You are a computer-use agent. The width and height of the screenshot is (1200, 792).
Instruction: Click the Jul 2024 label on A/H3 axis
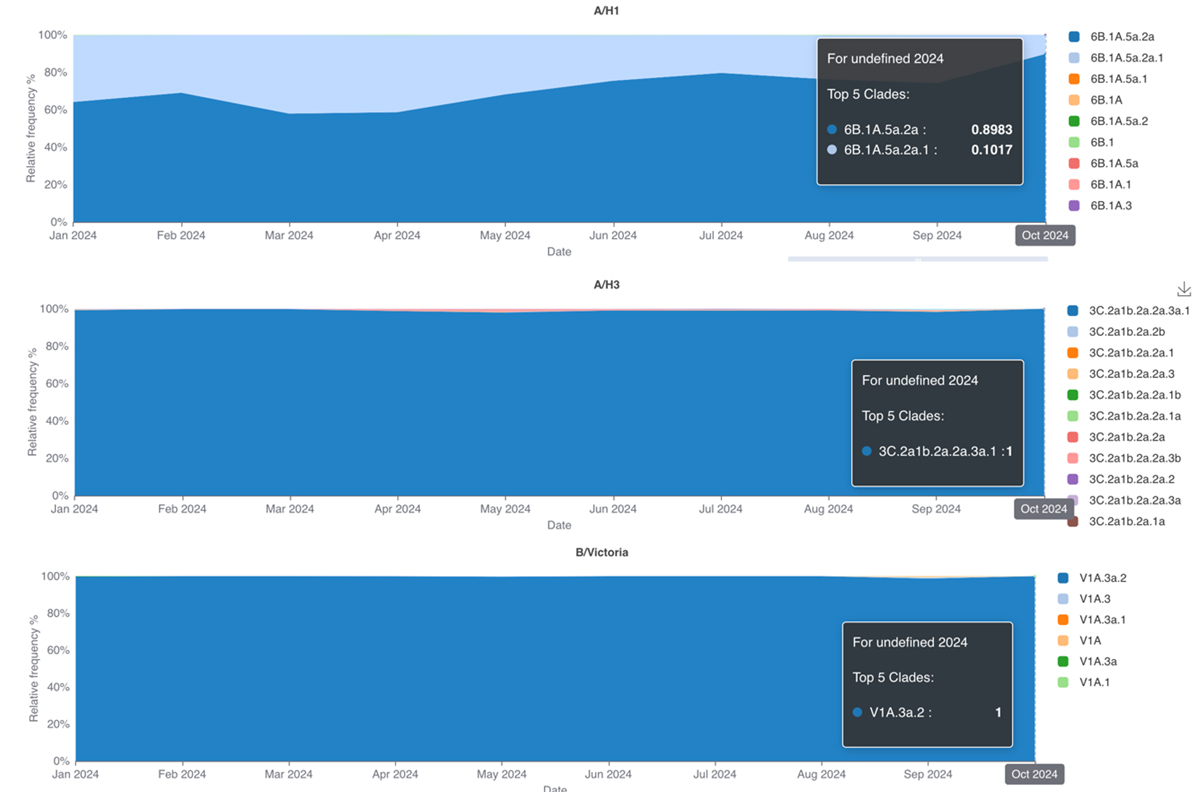pyautogui.click(x=720, y=509)
